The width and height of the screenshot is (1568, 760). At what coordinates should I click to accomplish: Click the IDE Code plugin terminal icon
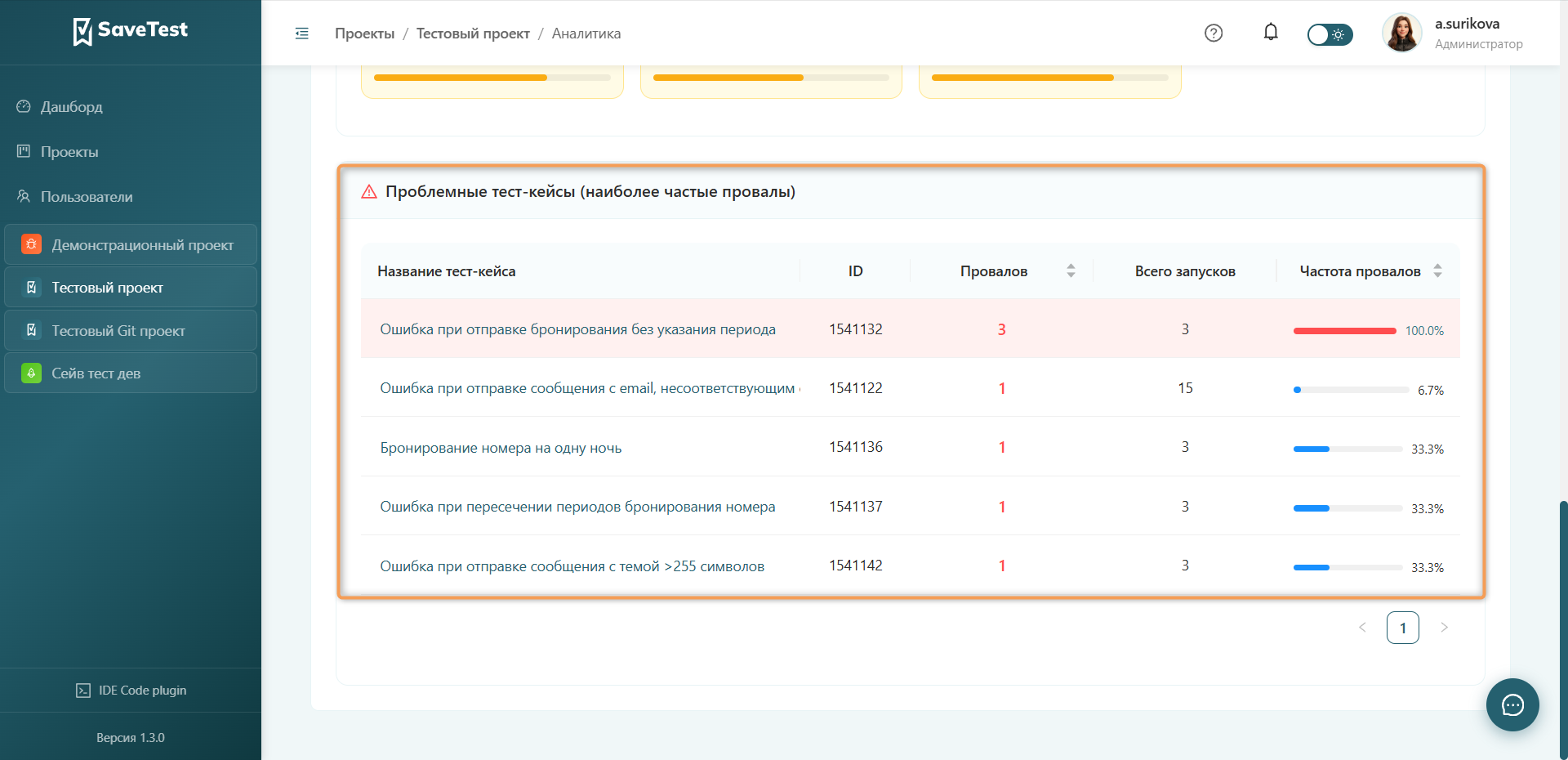tap(83, 691)
